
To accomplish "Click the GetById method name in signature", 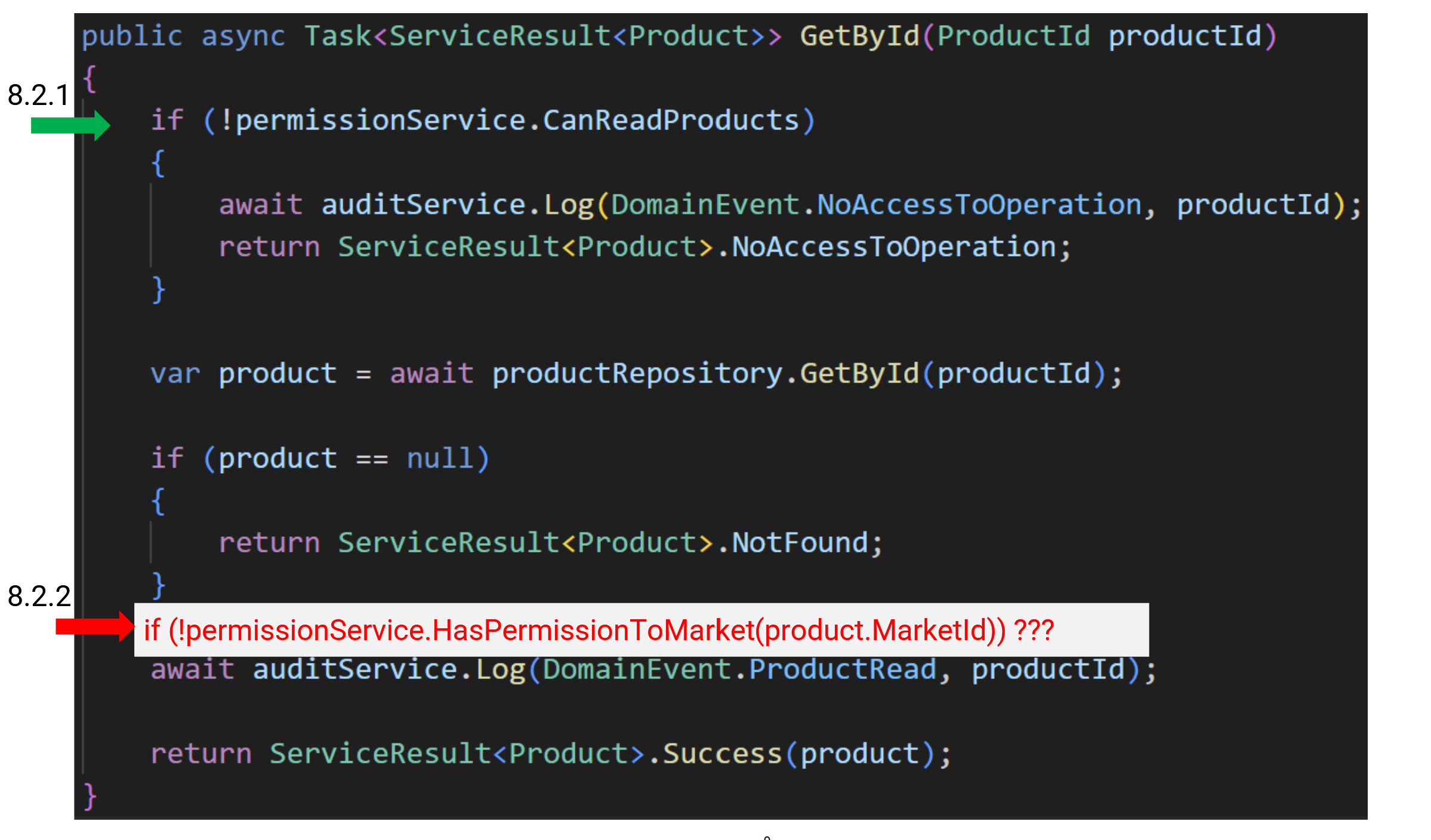I will pos(859,36).
